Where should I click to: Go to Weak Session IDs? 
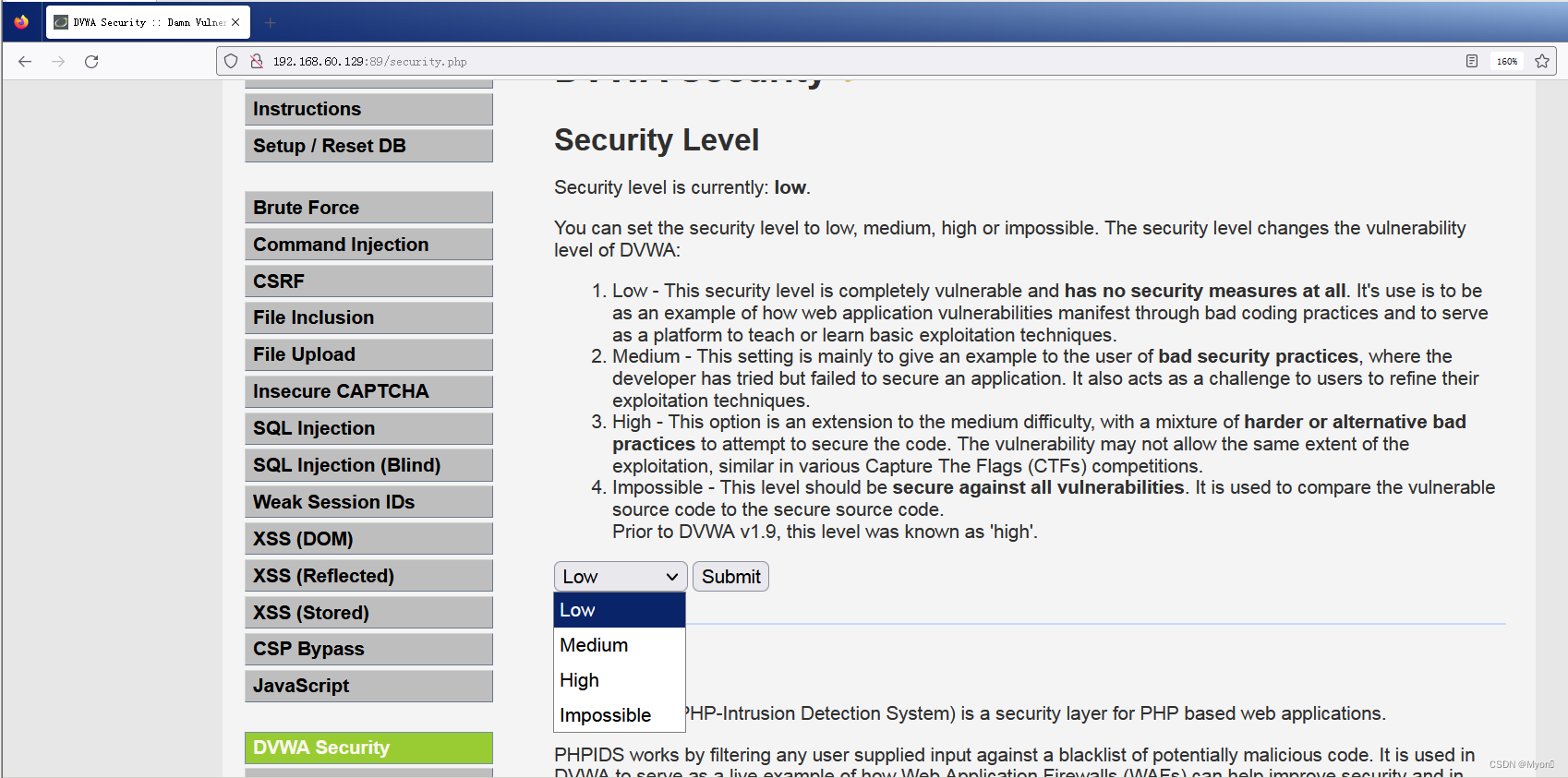pos(368,502)
